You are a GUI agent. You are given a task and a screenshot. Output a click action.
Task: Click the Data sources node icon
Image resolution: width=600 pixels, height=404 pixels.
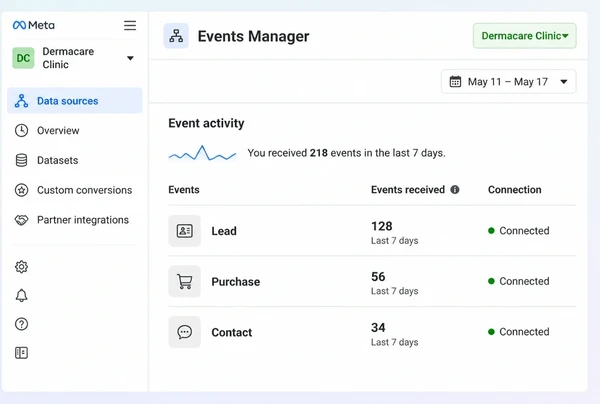point(21,101)
